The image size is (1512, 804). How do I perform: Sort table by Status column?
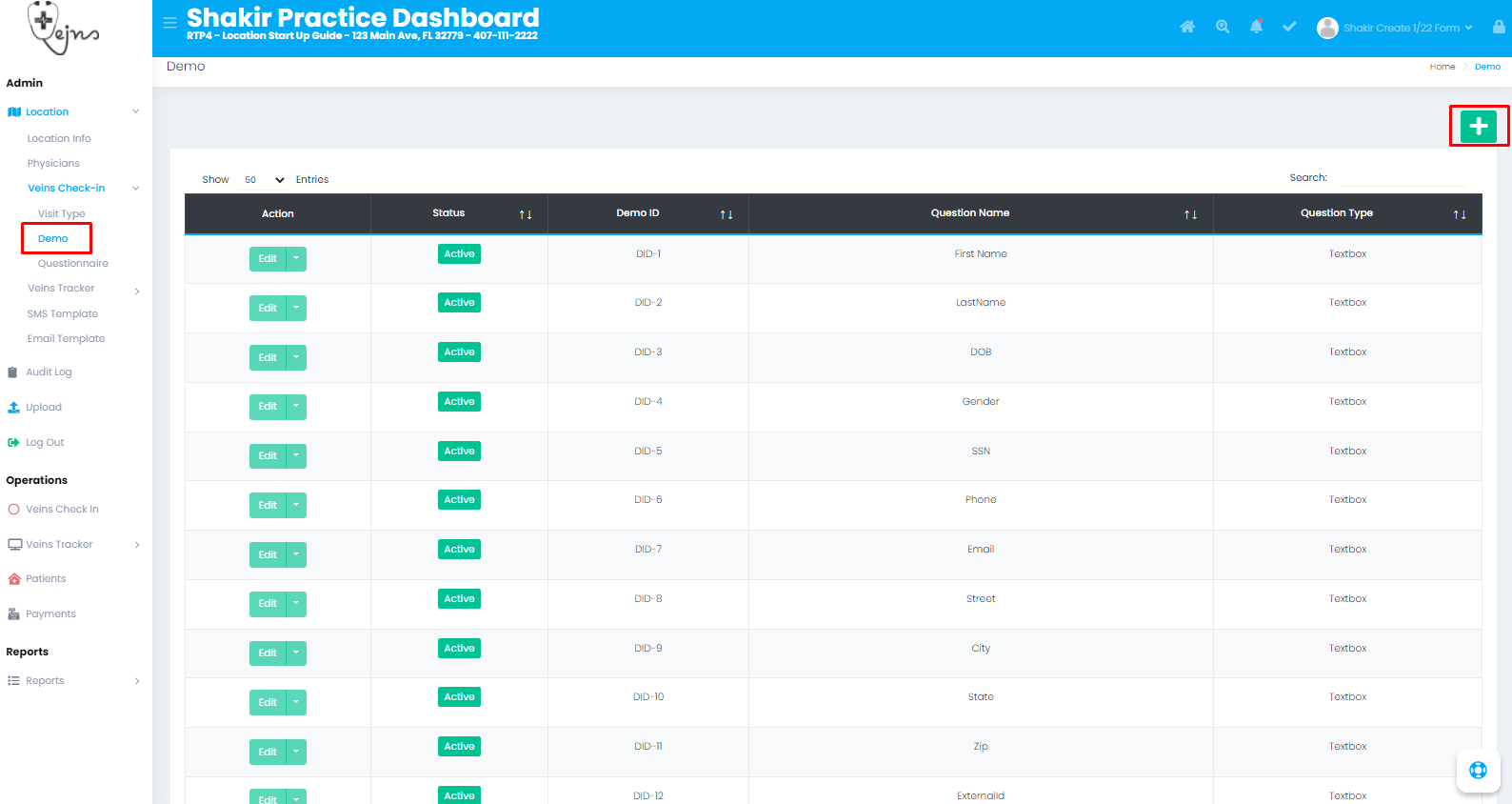(525, 214)
